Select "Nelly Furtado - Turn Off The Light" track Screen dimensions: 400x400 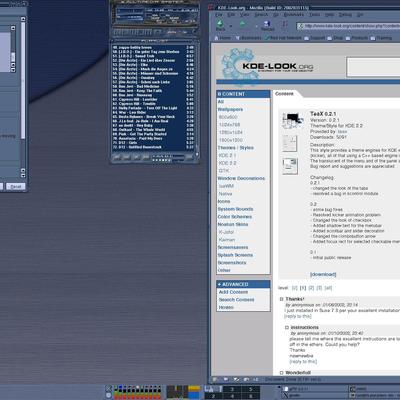point(154,108)
